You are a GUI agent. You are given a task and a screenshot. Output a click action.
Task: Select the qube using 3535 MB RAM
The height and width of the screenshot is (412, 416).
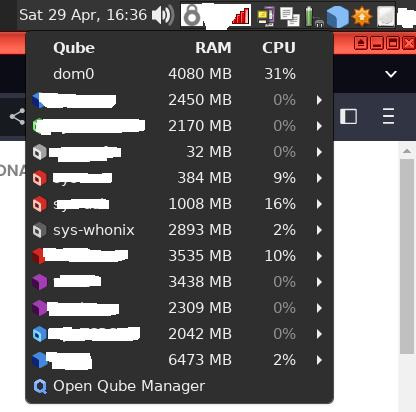pos(179,256)
